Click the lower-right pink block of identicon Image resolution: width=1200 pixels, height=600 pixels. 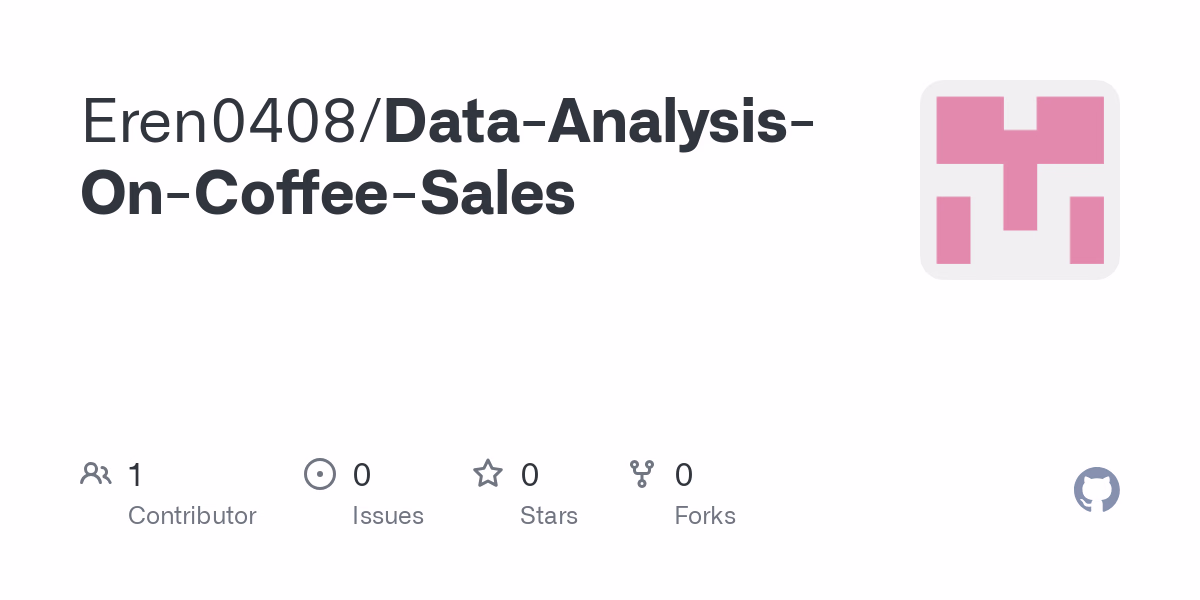point(1086,230)
